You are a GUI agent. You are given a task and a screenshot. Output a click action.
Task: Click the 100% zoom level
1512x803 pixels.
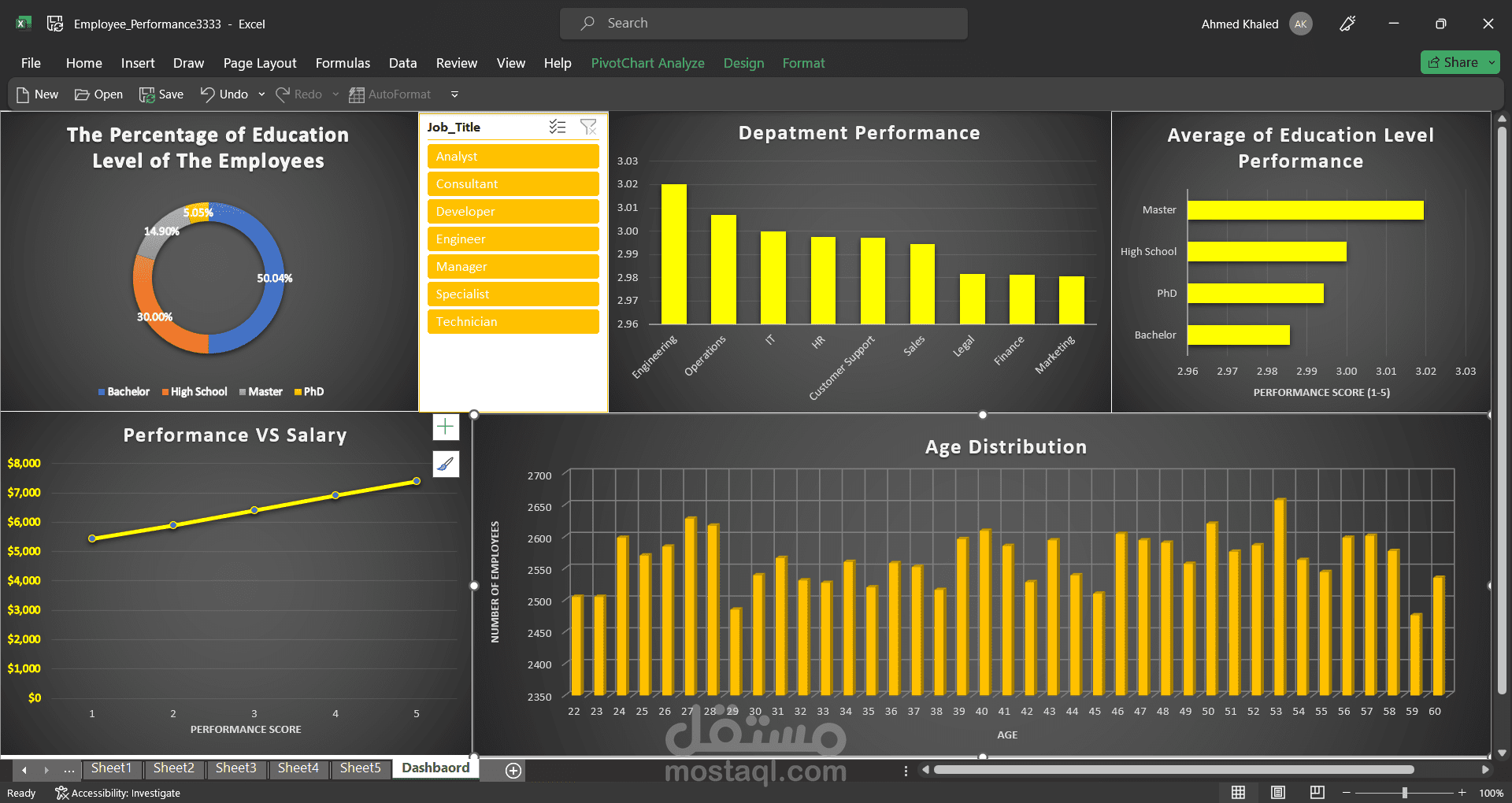(1491, 793)
